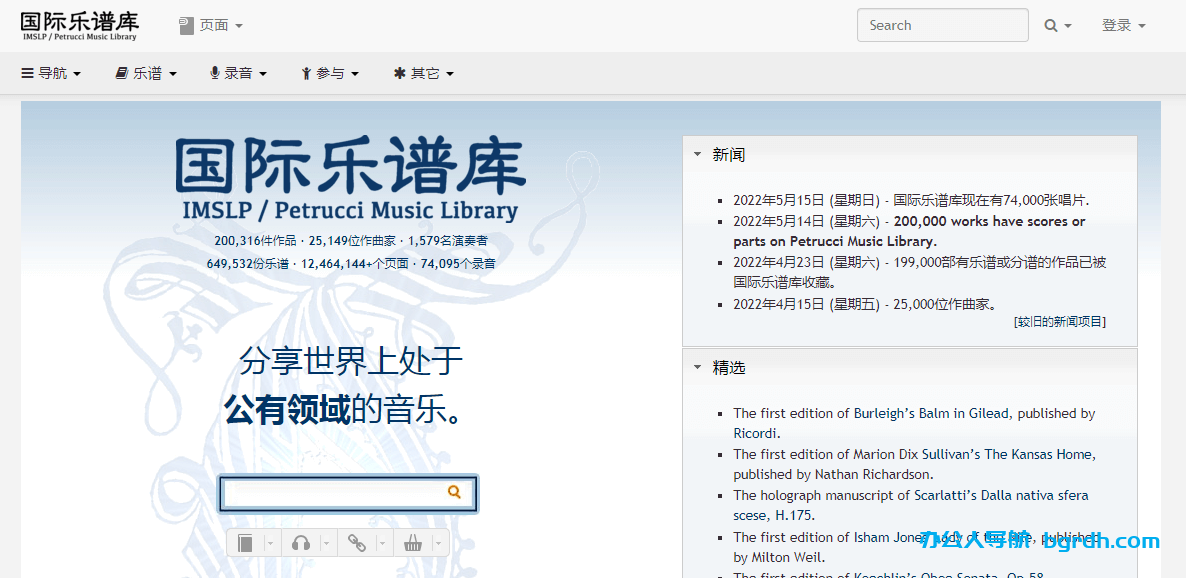
Task: Collapse the 精选 featured panel
Action: click(697, 367)
